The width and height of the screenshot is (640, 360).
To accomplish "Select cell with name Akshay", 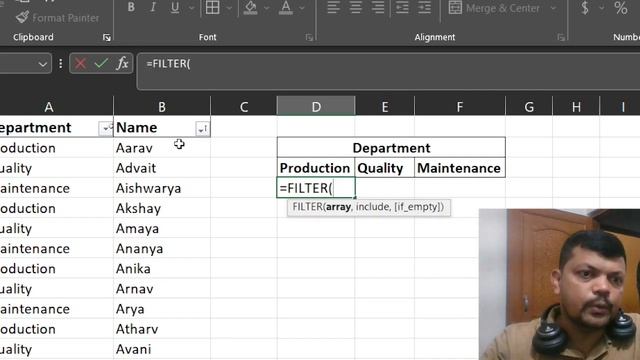I will pos(162,208).
